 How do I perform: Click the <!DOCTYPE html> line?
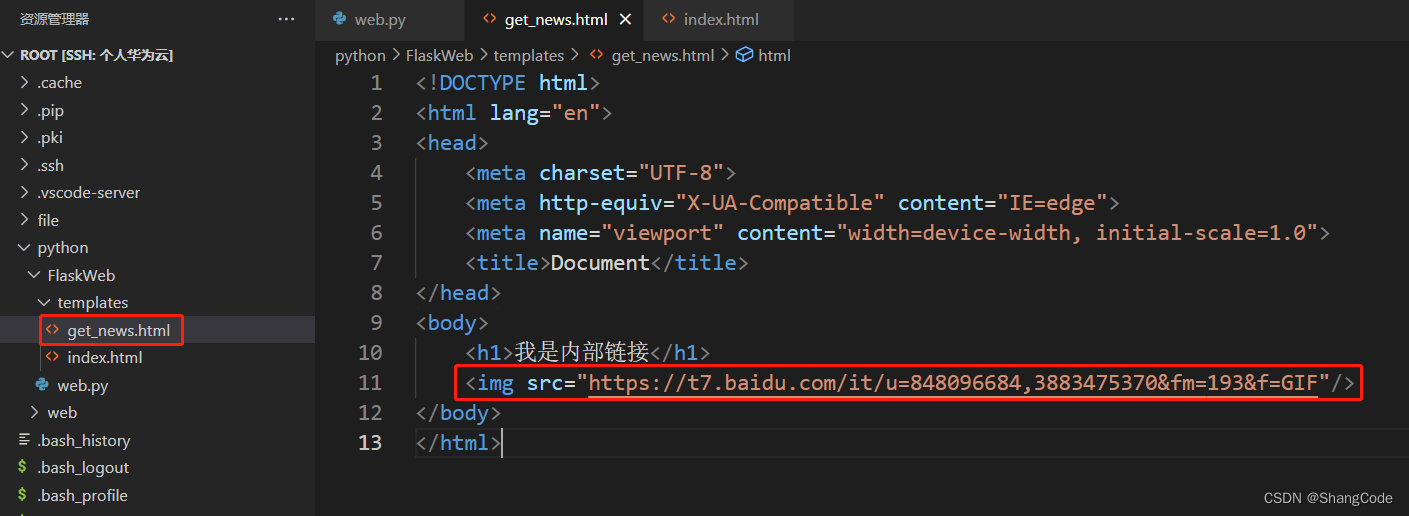[x=508, y=82]
